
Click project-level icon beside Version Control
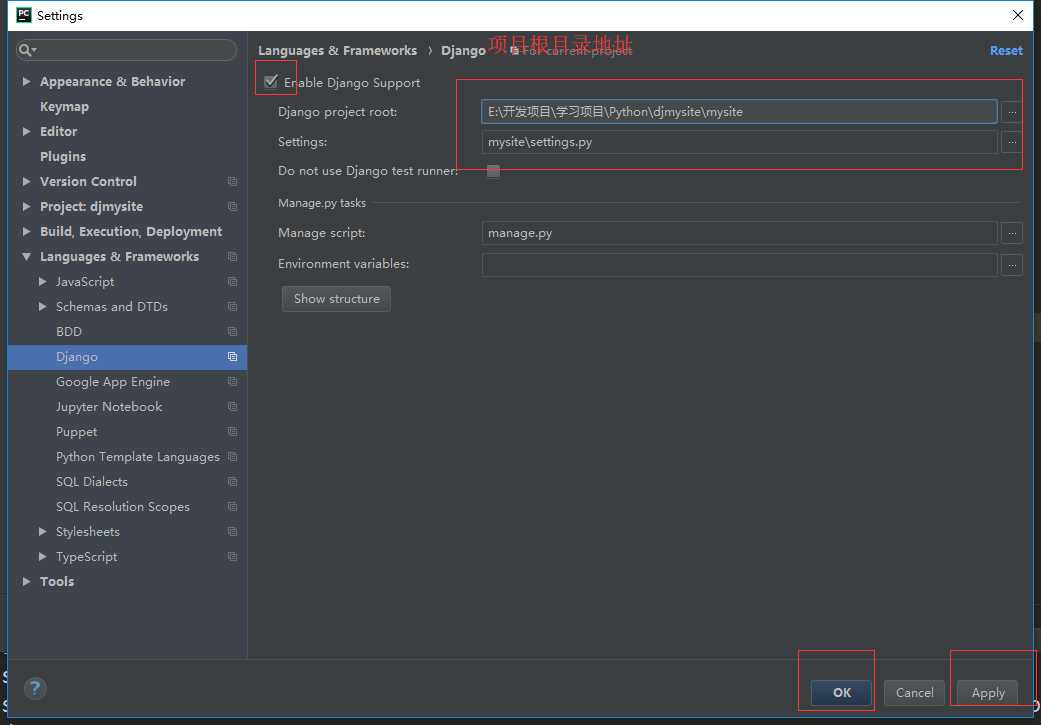tap(232, 182)
